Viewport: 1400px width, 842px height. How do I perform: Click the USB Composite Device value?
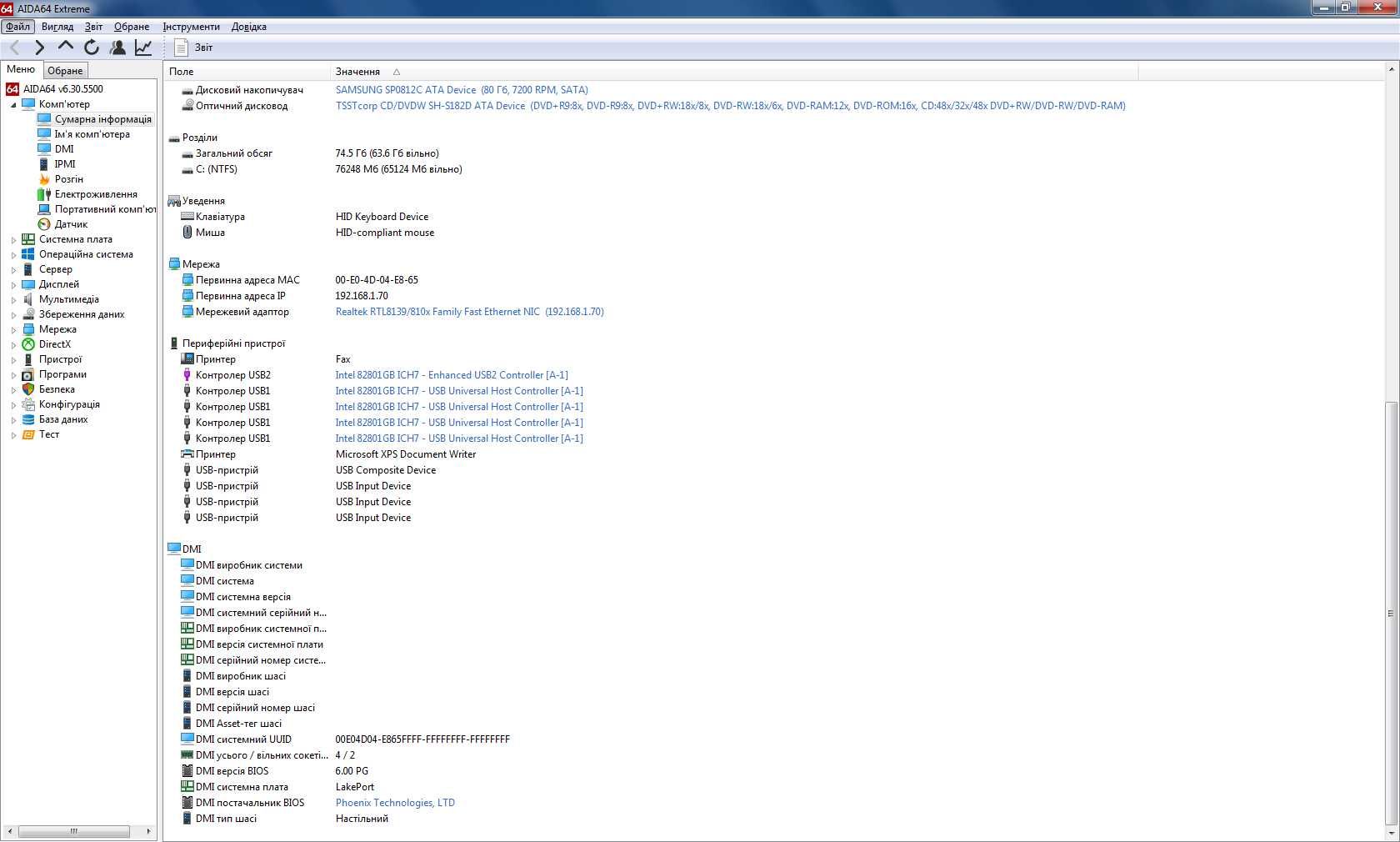(386, 470)
